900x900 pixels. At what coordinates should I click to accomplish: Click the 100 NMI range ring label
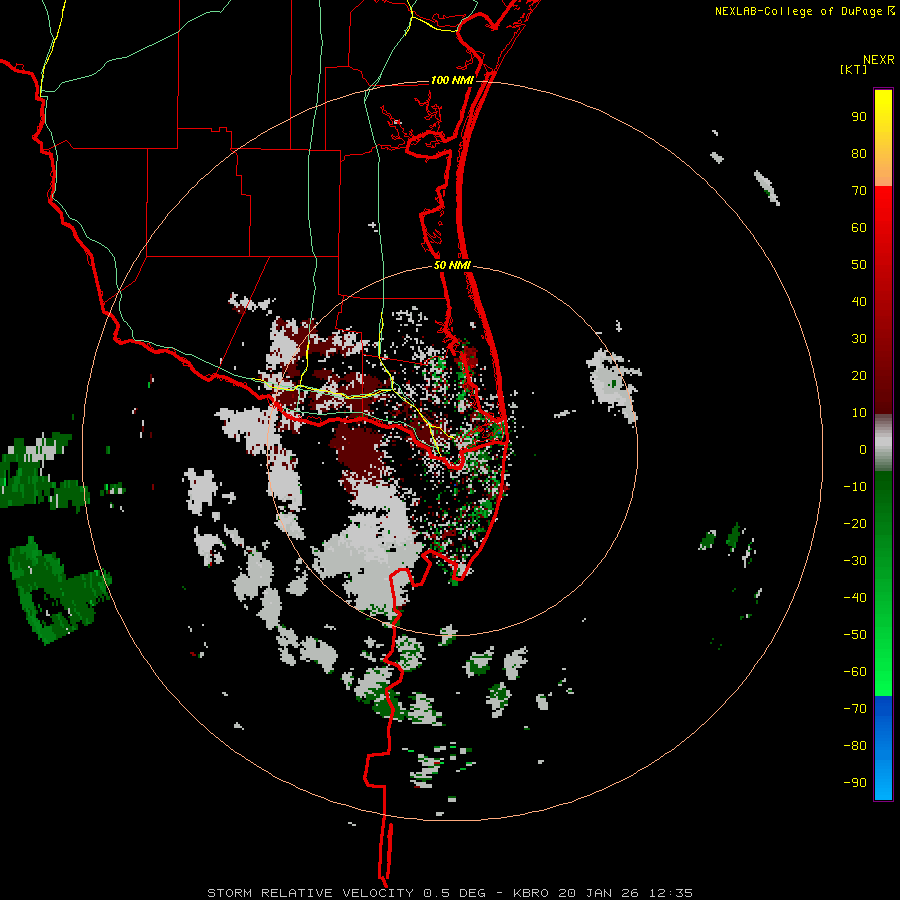[452, 80]
